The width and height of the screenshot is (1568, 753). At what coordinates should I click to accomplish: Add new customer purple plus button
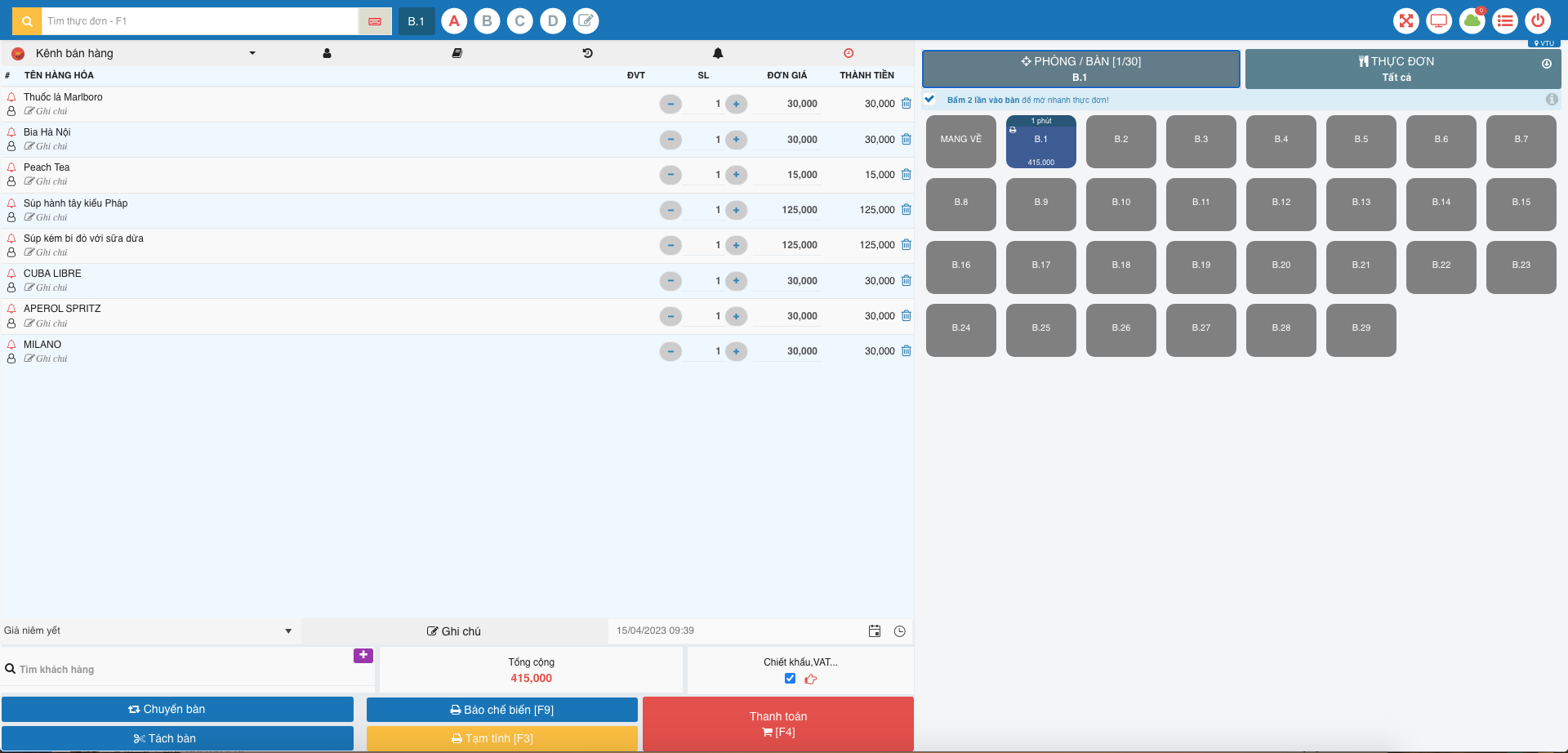click(363, 655)
